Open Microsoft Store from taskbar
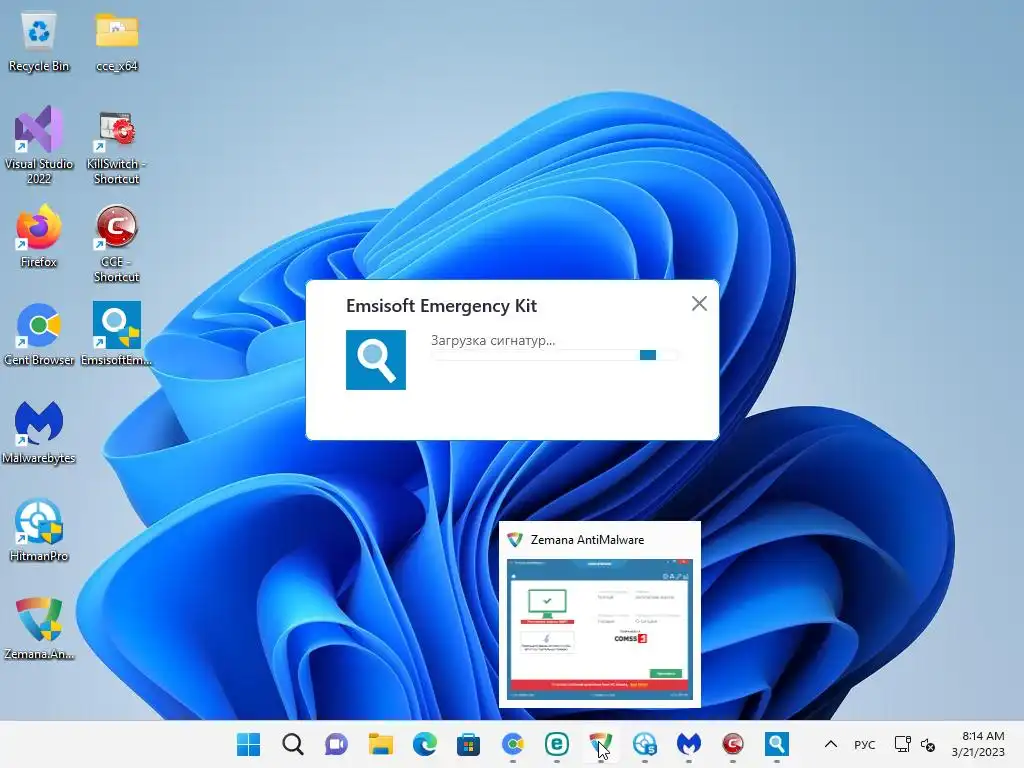This screenshot has height=768, width=1024. click(x=468, y=744)
